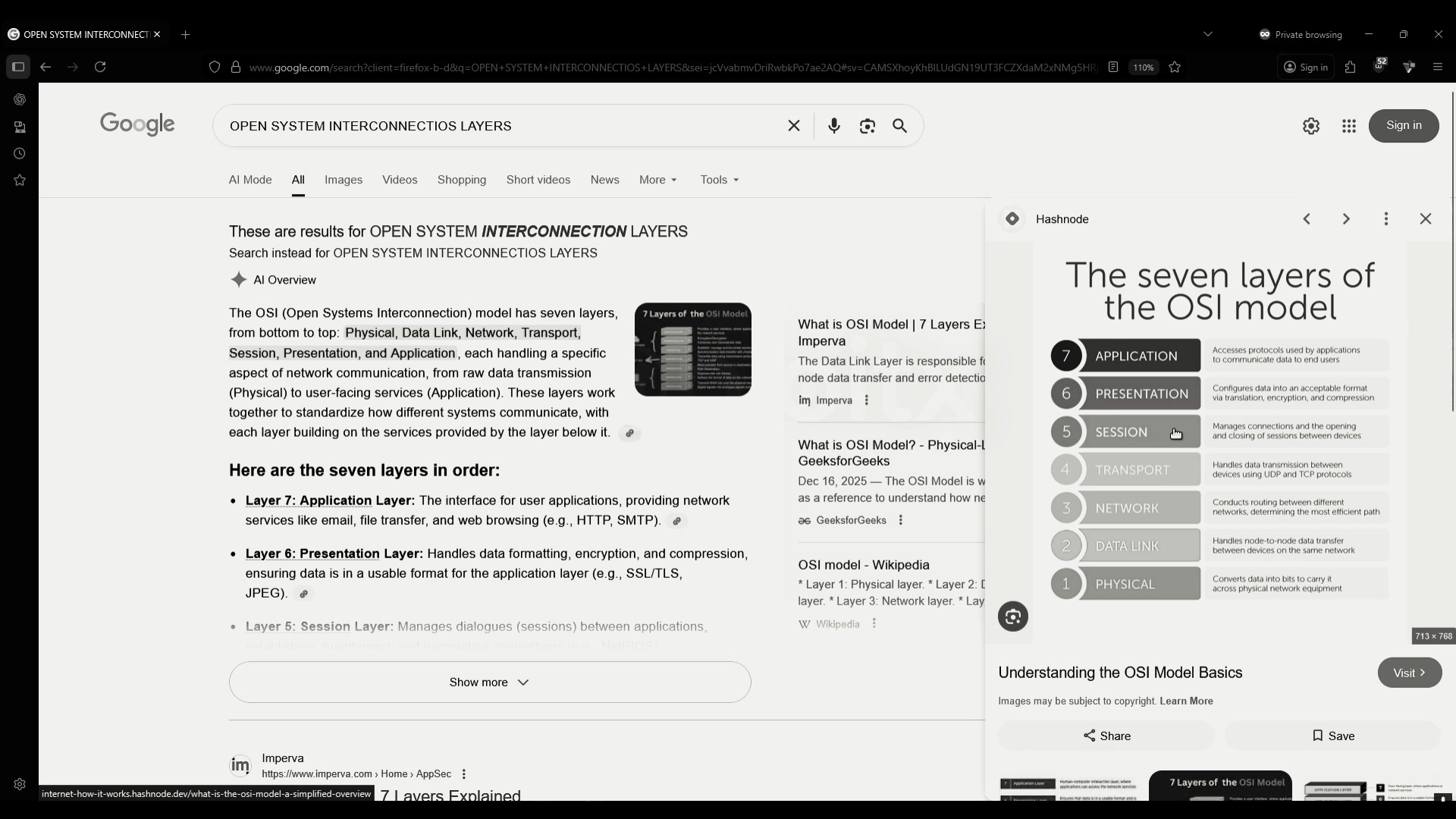Open the bookmarks sidebar star icon
The image size is (1456, 819).
(x=20, y=180)
